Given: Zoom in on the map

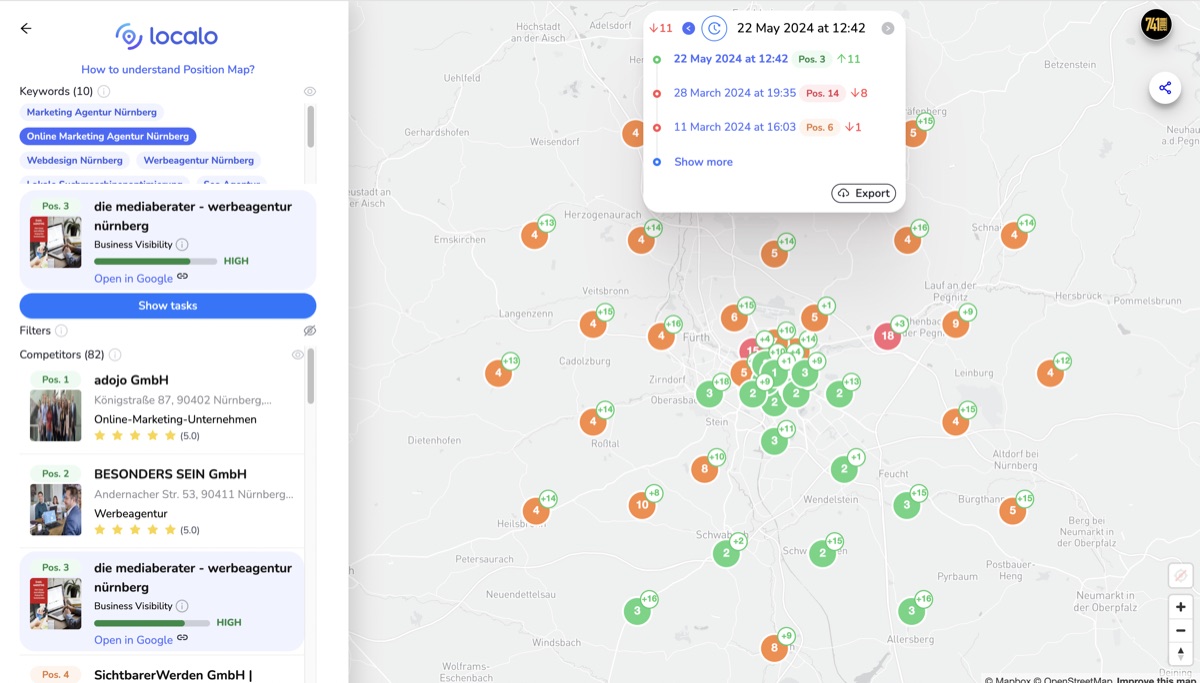Looking at the screenshot, I should pos(1181,607).
